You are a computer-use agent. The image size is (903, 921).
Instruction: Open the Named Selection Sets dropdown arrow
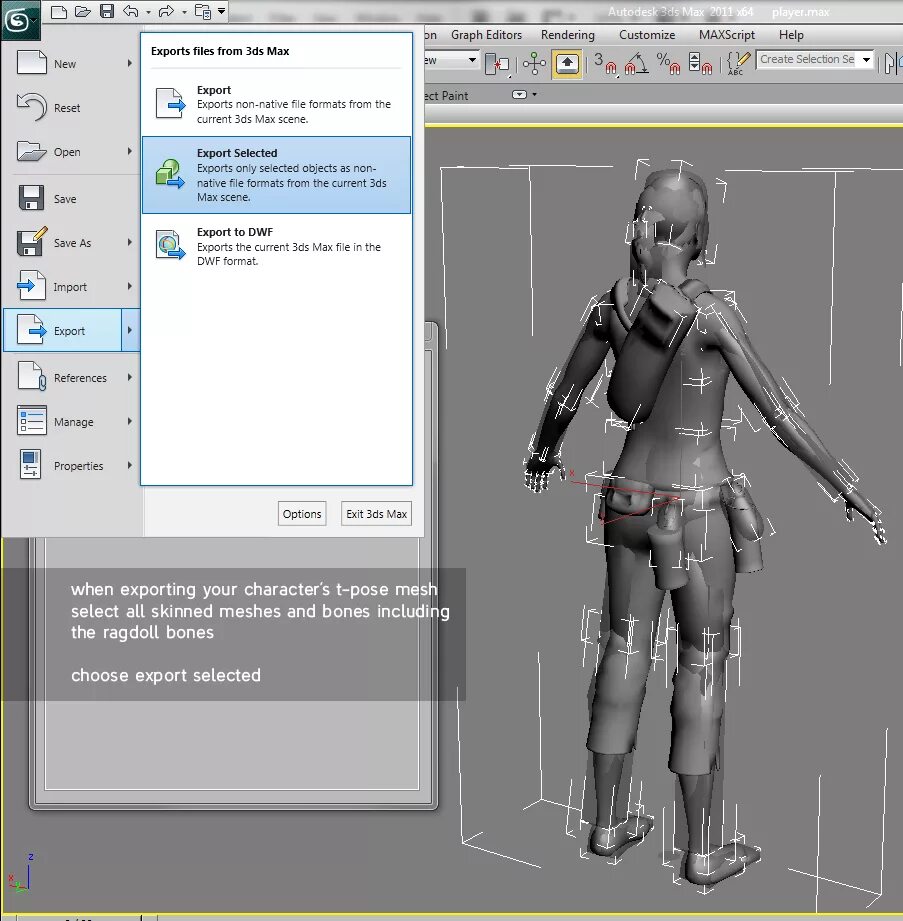[x=866, y=59]
